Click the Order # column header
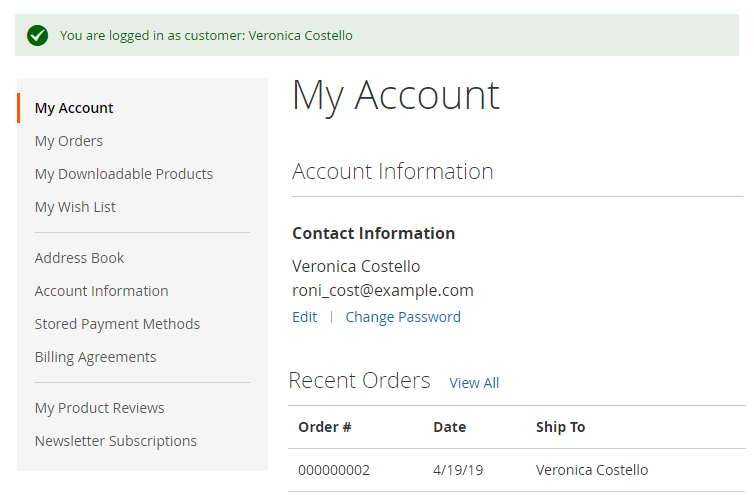This screenshot has height=500, width=754. [325, 427]
